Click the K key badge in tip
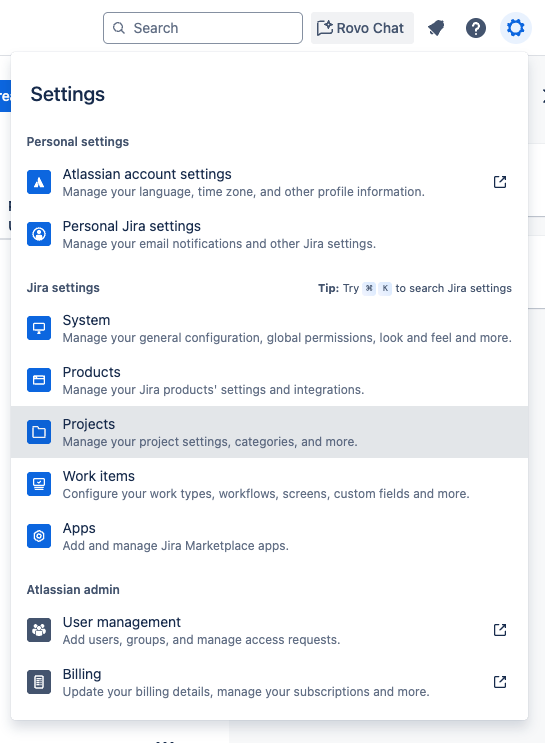Image resolution: width=545 pixels, height=743 pixels. pyautogui.click(x=385, y=288)
